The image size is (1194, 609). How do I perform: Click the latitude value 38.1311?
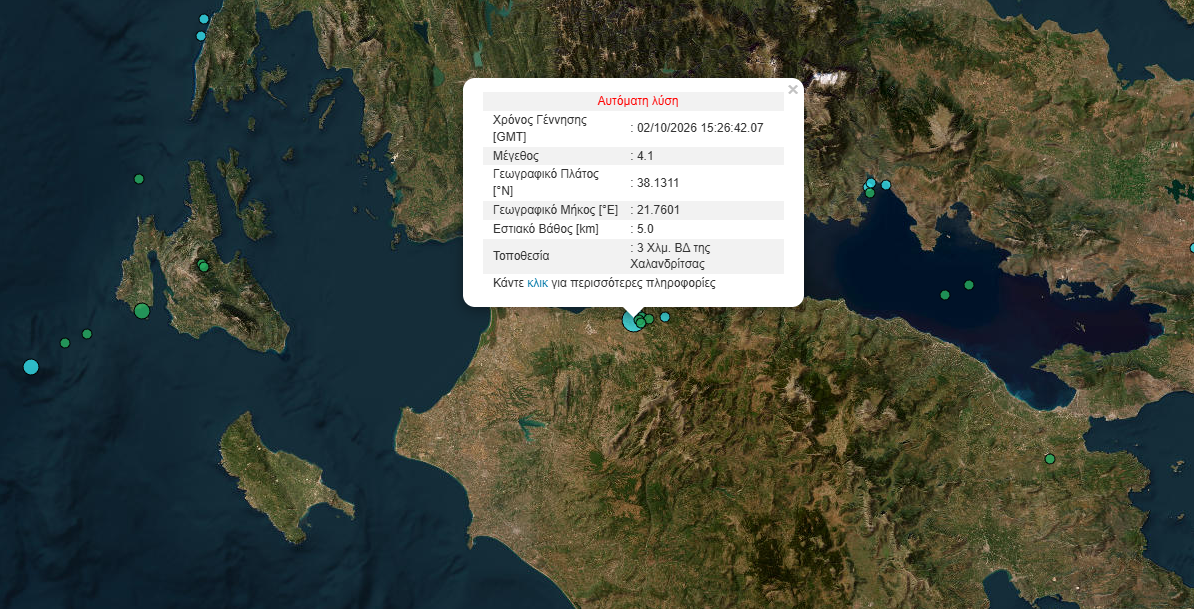pyautogui.click(x=658, y=183)
